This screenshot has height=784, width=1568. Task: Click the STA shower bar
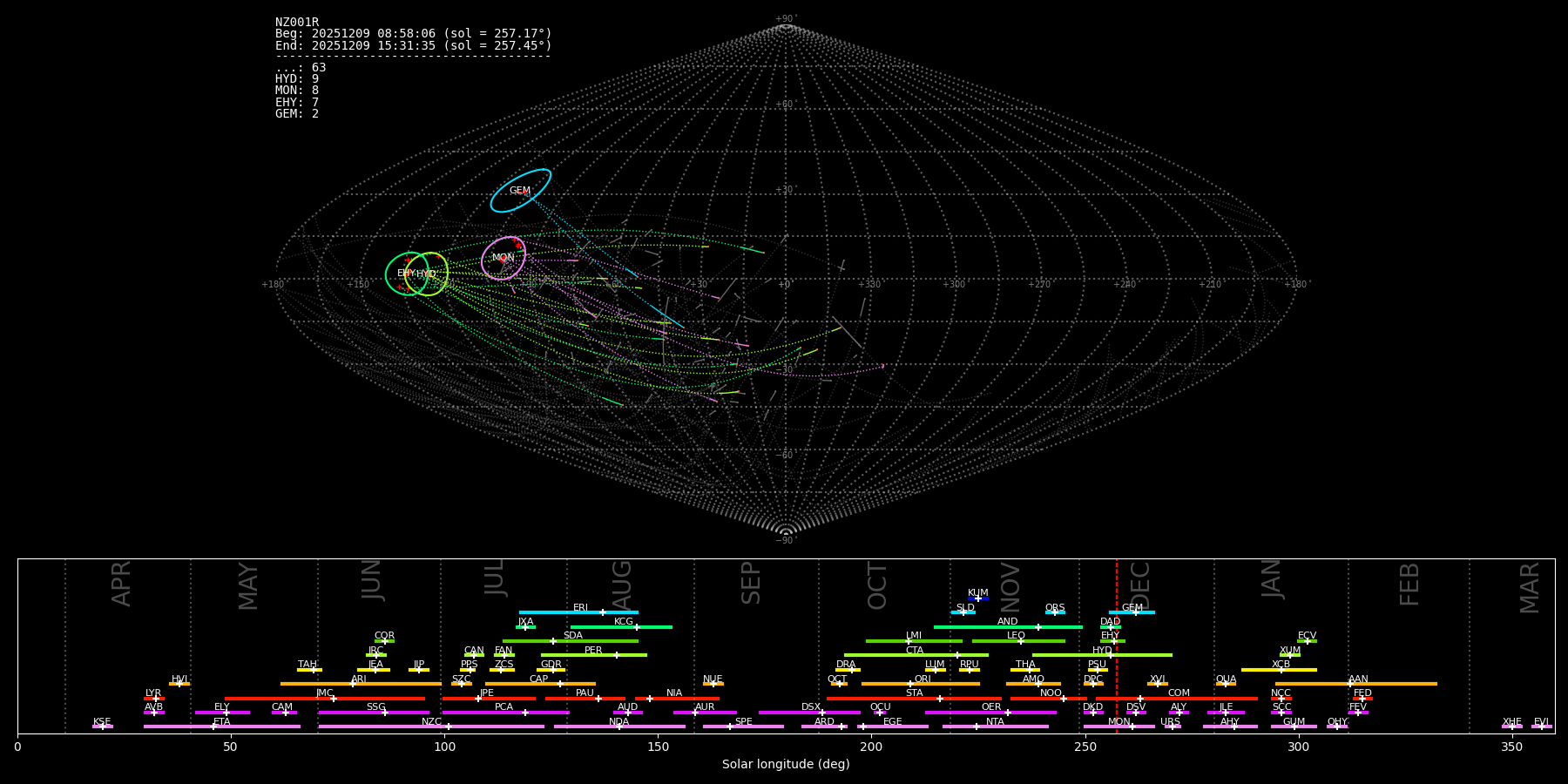(x=914, y=699)
